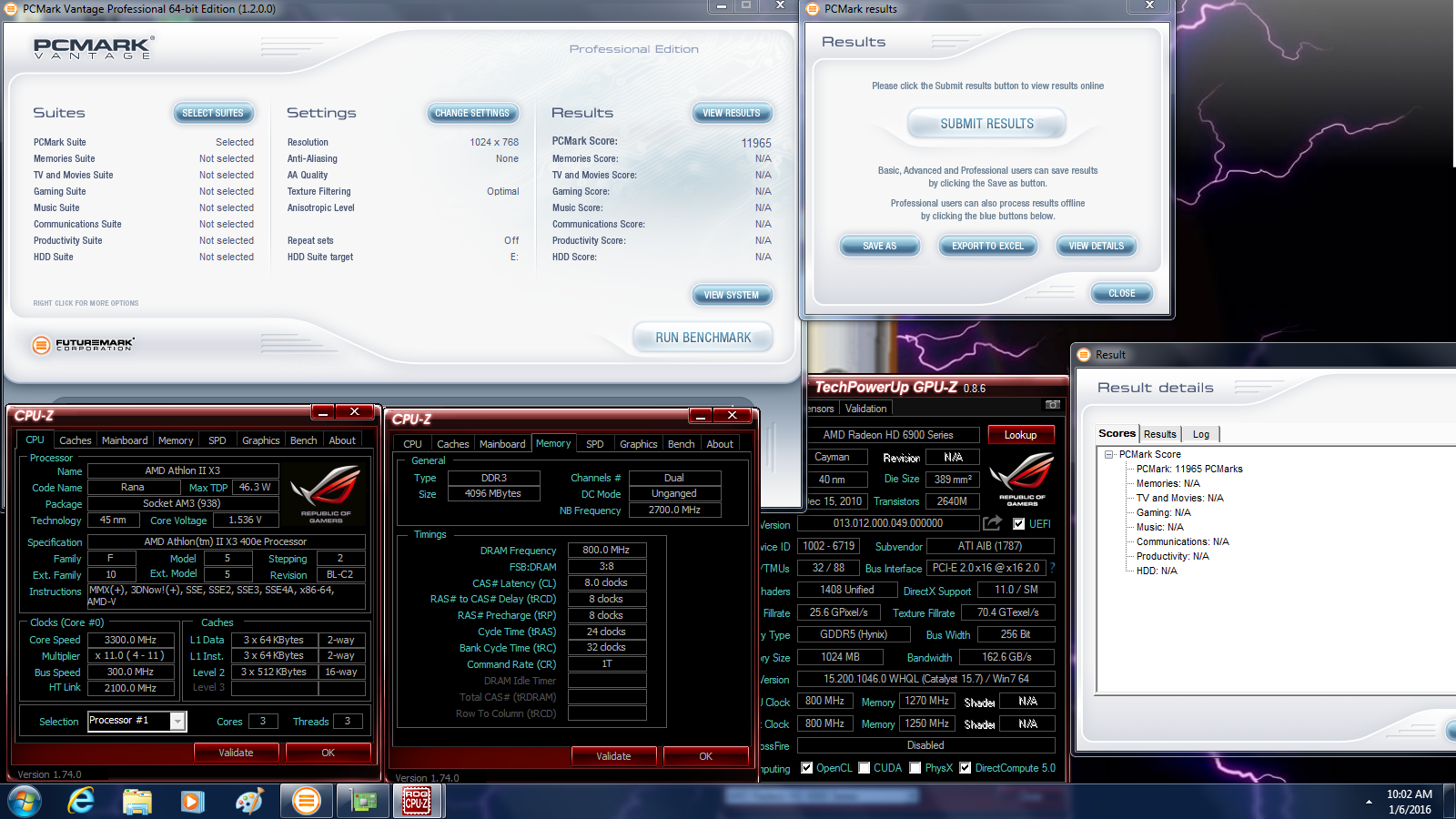Click the 'Texture Filtering' setting label
Viewport: 1456px width, 819px height.
pos(318,191)
